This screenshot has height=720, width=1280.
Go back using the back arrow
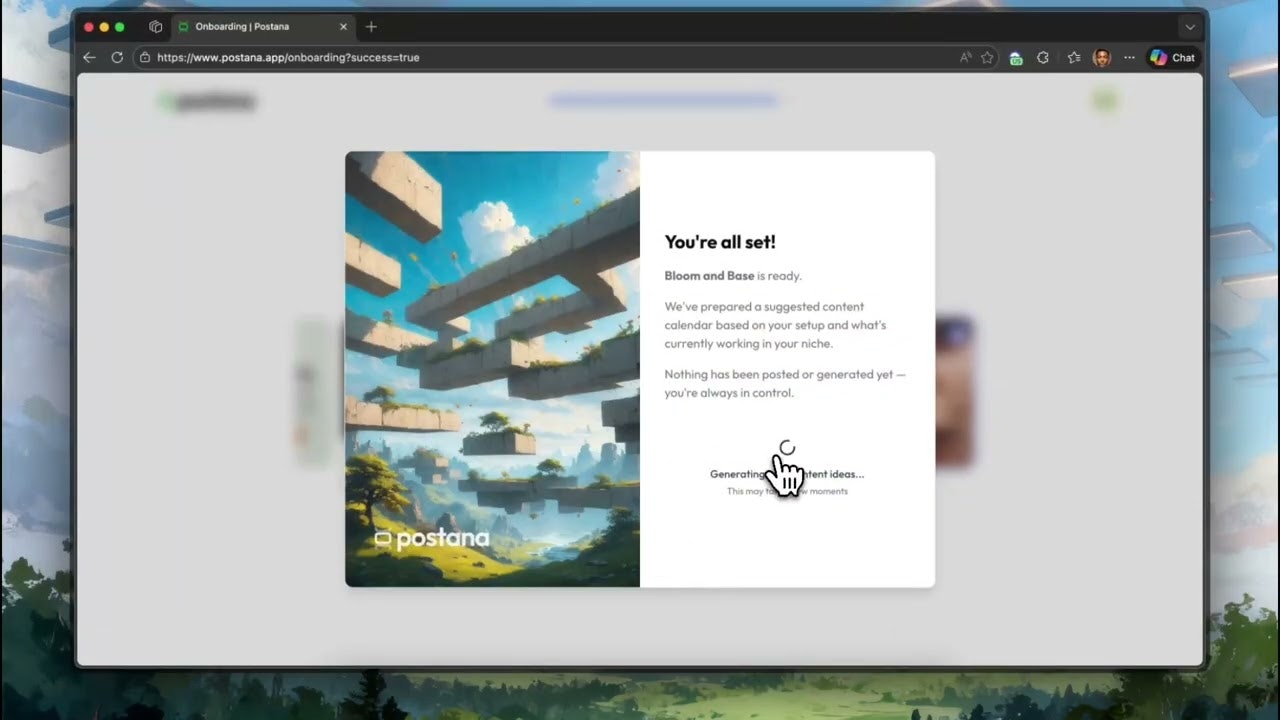(89, 57)
